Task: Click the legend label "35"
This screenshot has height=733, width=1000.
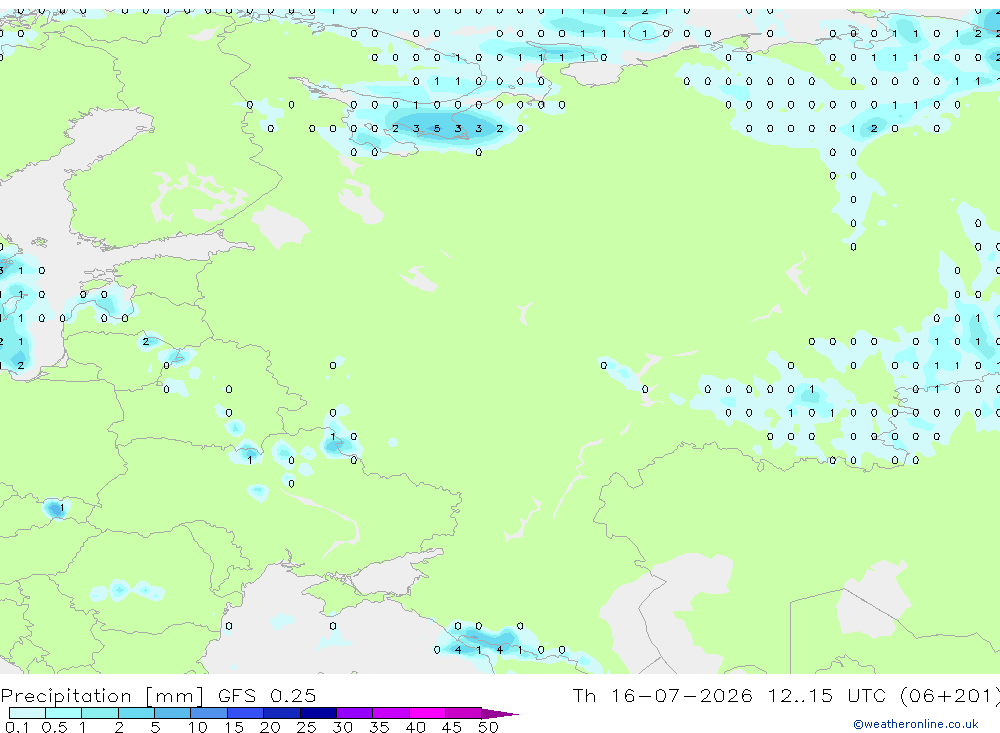Action: pos(379,727)
